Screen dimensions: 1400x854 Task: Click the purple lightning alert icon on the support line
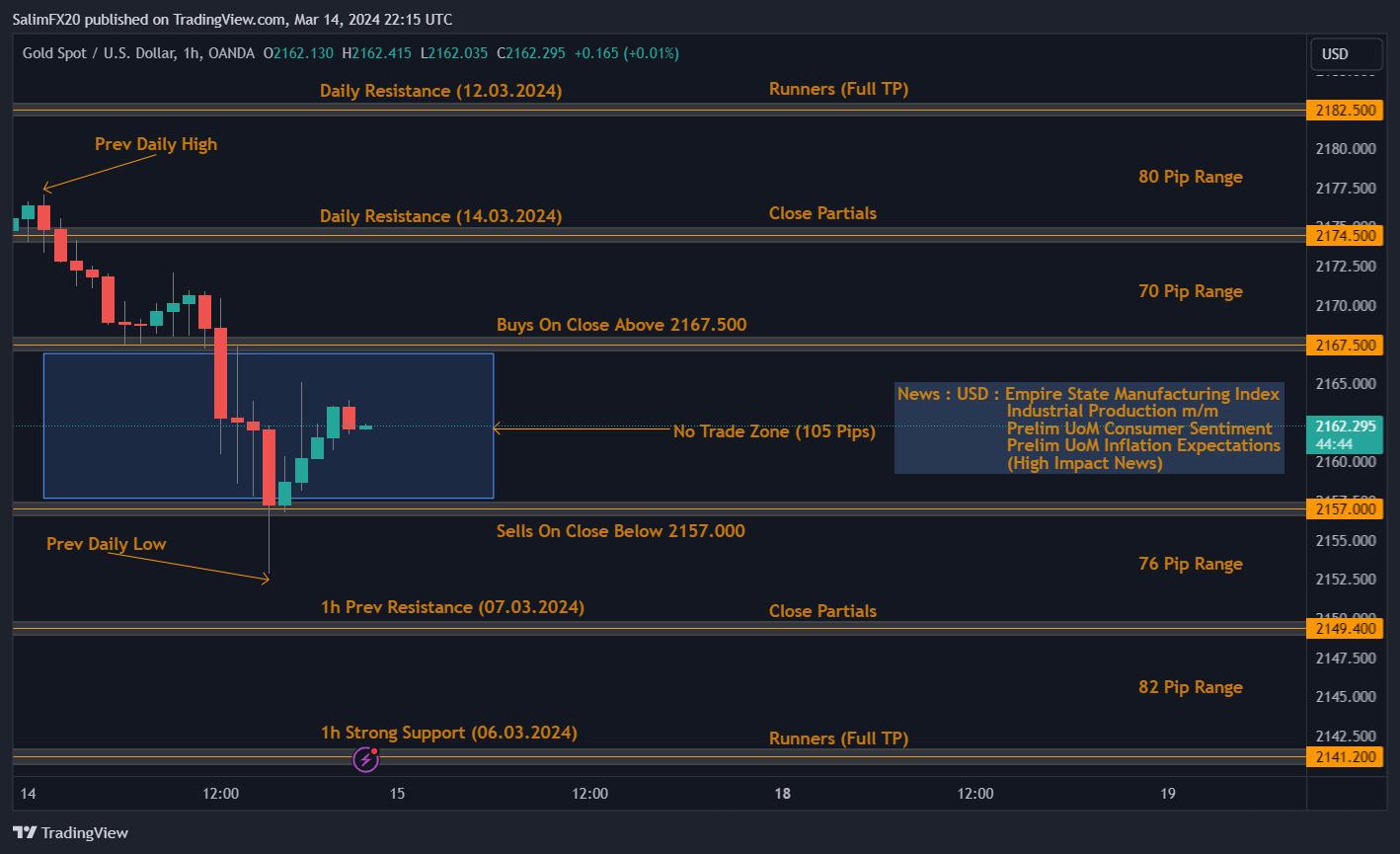(364, 758)
